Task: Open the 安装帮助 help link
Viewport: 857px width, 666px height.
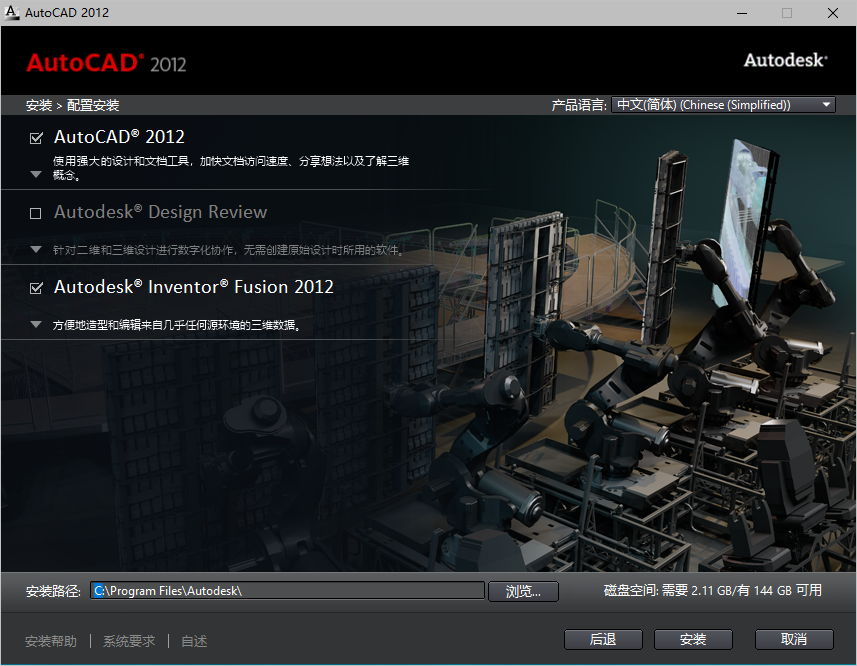Action: click(50, 641)
